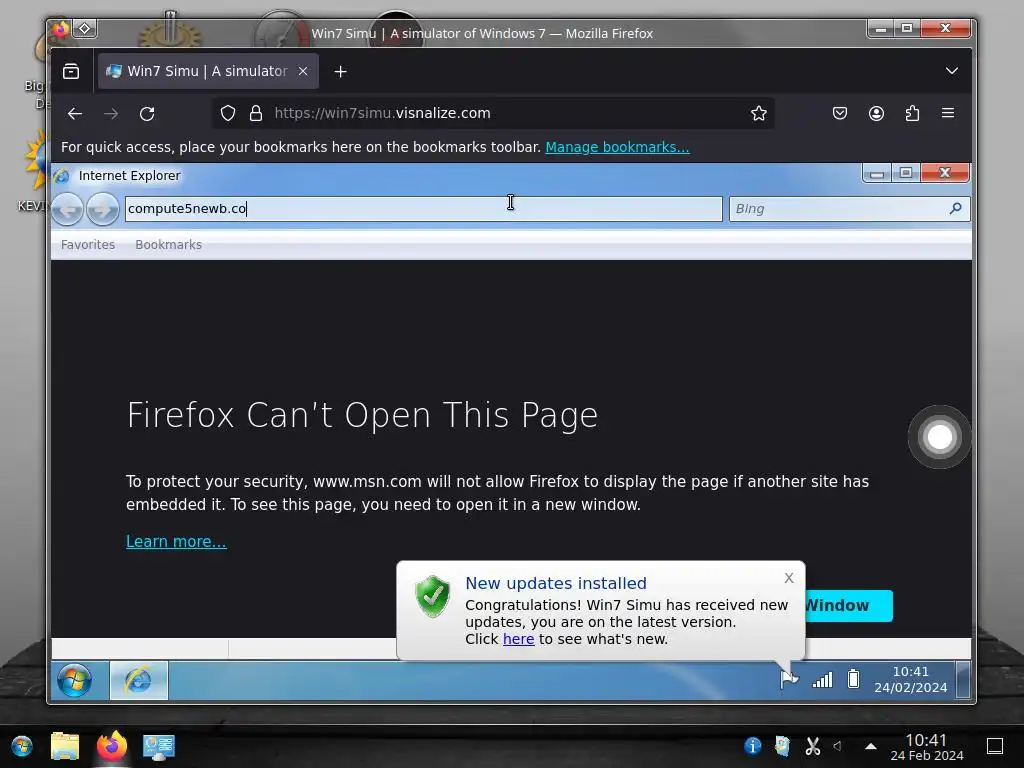The image size is (1024, 768).
Task: Open Favorites in Internet Explorer
Action: click(x=88, y=245)
